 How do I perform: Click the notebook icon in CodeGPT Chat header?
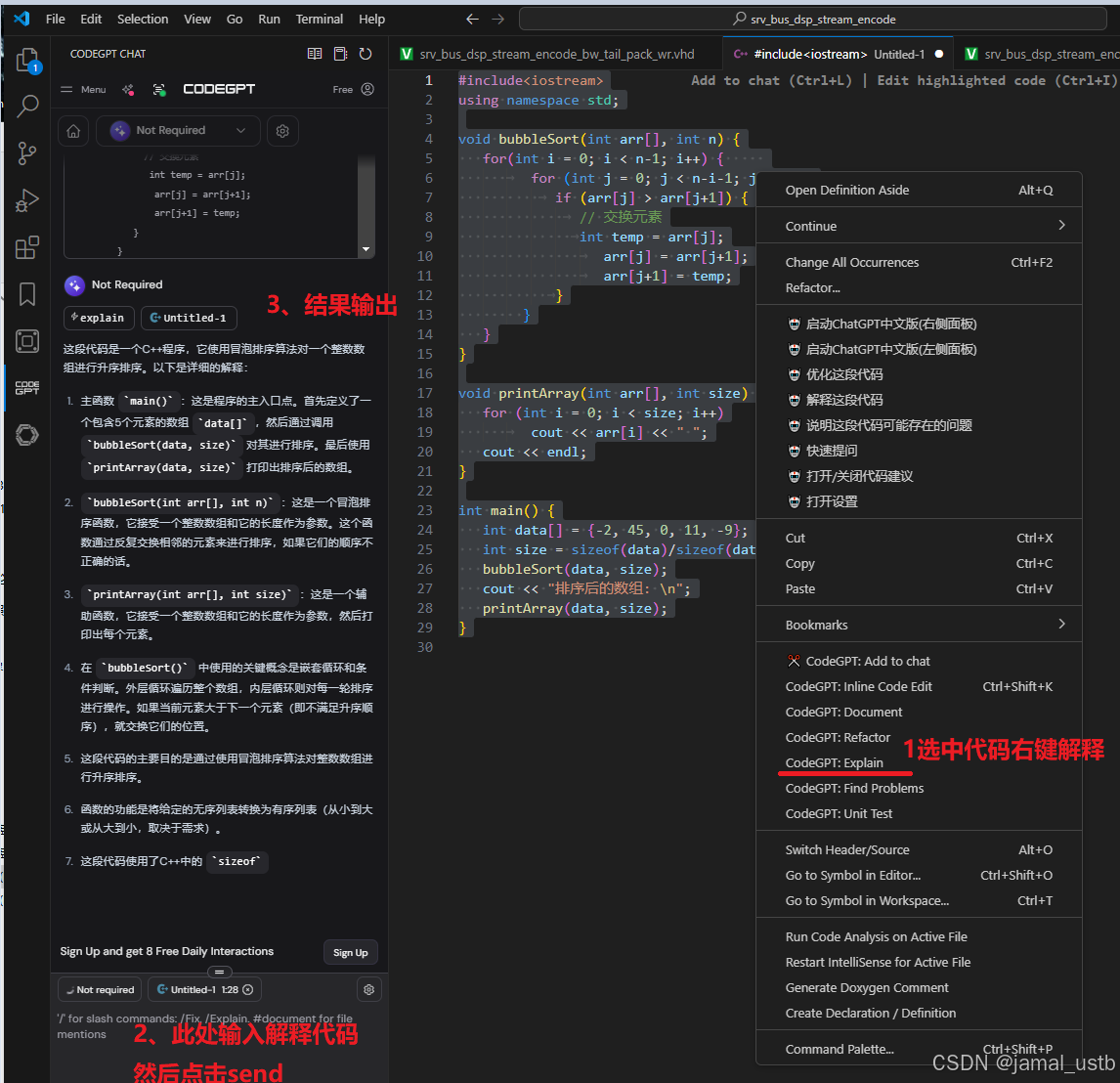click(341, 54)
